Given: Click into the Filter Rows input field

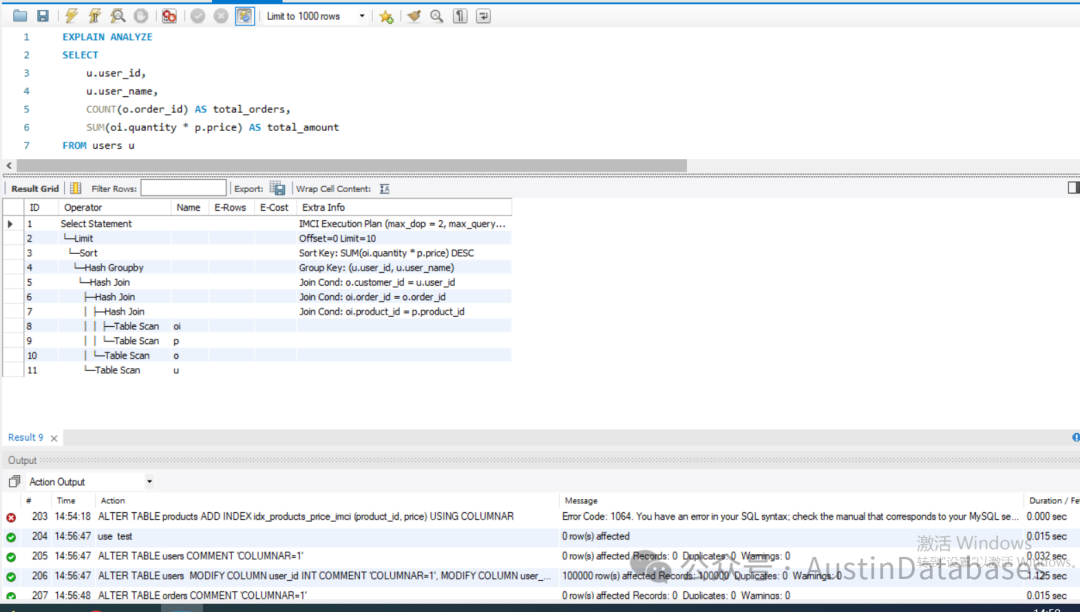Looking at the screenshot, I should coord(183,189).
